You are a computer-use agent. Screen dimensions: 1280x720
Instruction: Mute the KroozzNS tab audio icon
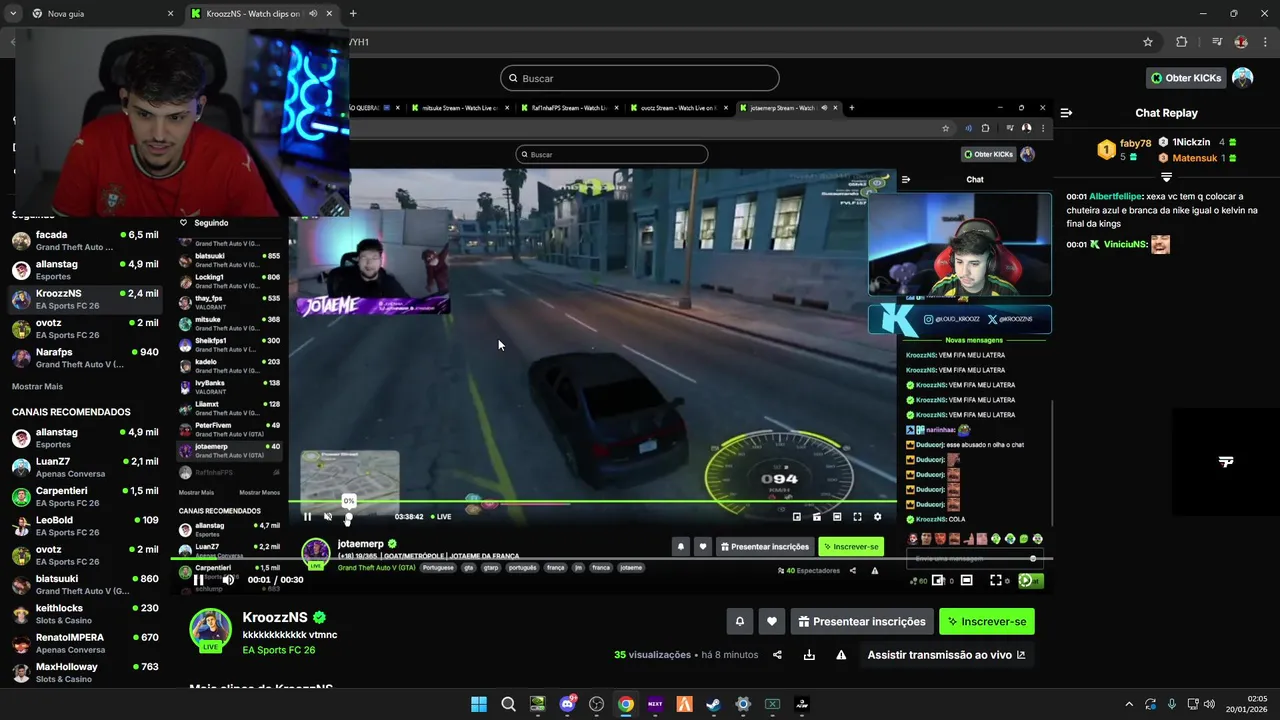[x=313, y=14]
